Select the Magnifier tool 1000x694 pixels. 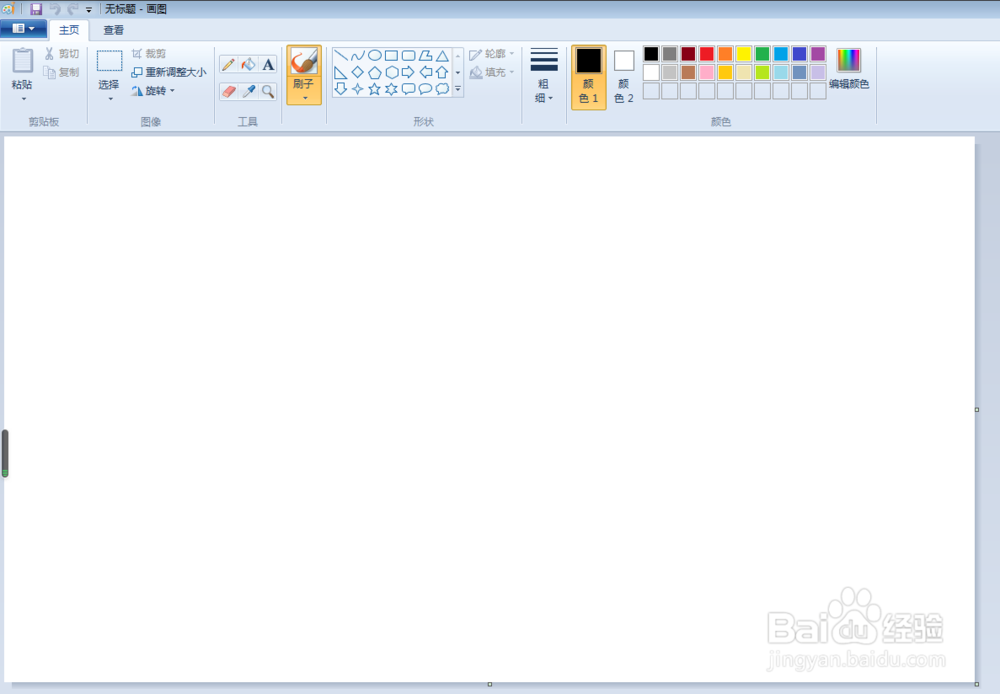click(268, 91)
